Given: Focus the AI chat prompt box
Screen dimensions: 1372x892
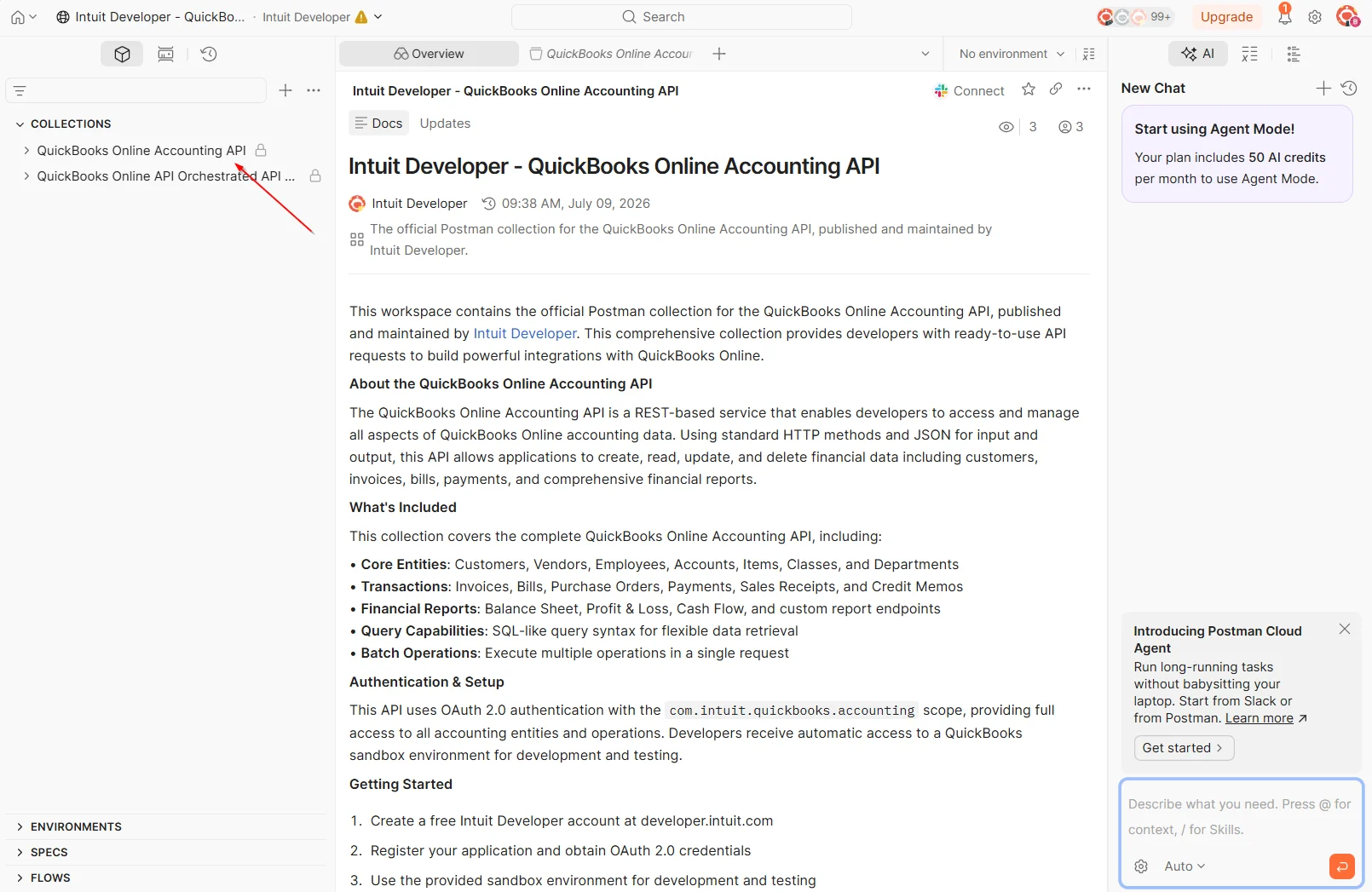Looking at the screenshot, I should point(1241,817).
